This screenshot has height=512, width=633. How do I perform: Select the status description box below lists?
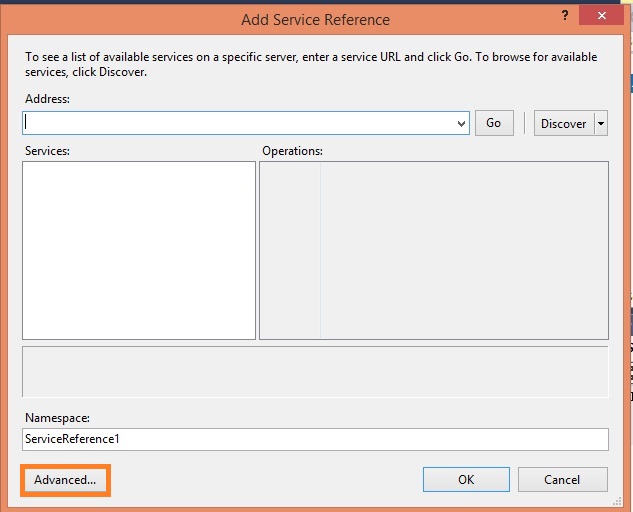tap(315, 372)
